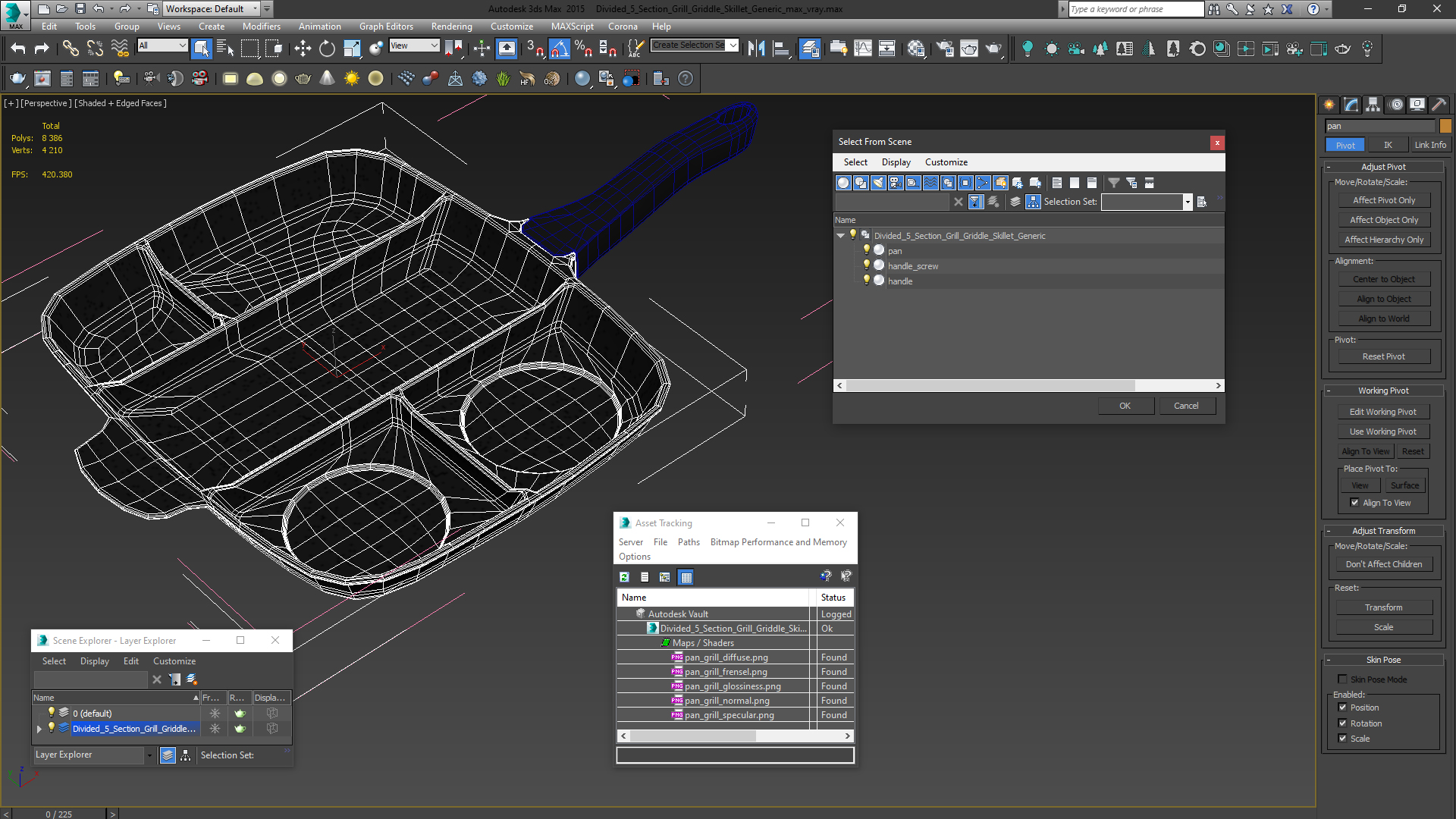
Task: Open Display menu in Select From Scene
Action: 896,162
